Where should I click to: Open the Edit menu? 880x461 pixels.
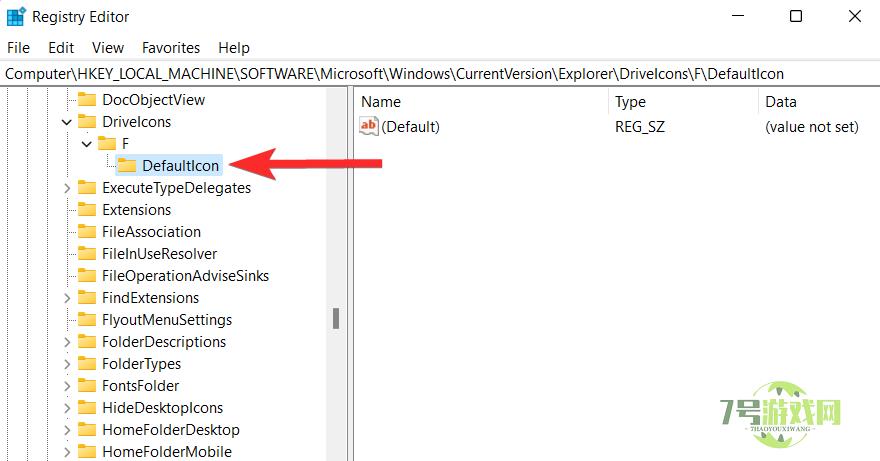[61, 48]
